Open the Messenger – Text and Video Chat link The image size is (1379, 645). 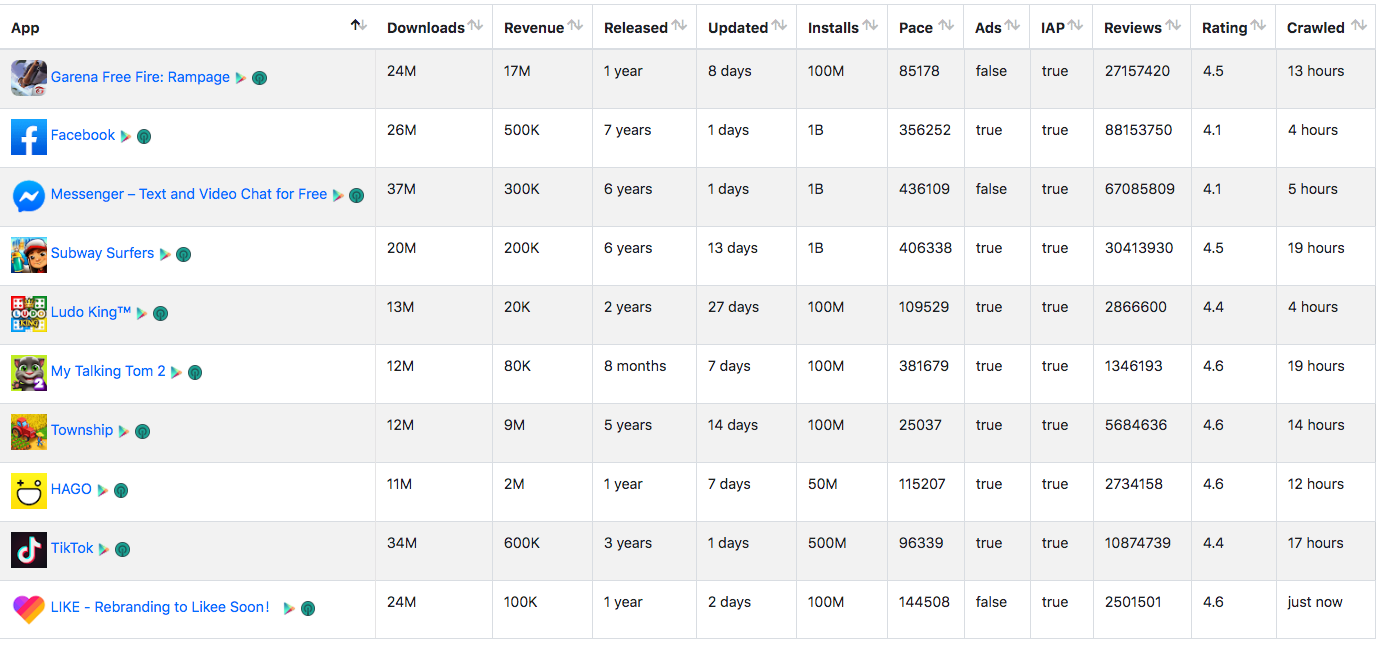(x=189, y=194)
